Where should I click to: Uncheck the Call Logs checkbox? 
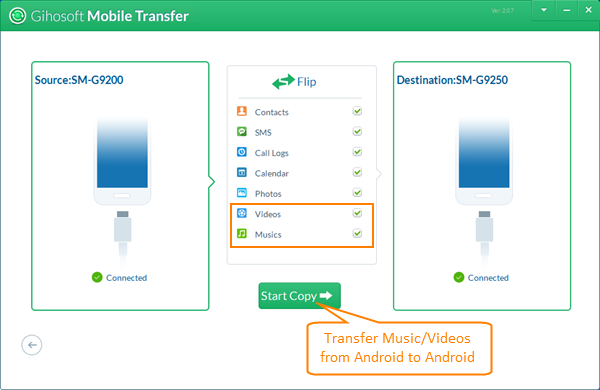pos(357,152)
